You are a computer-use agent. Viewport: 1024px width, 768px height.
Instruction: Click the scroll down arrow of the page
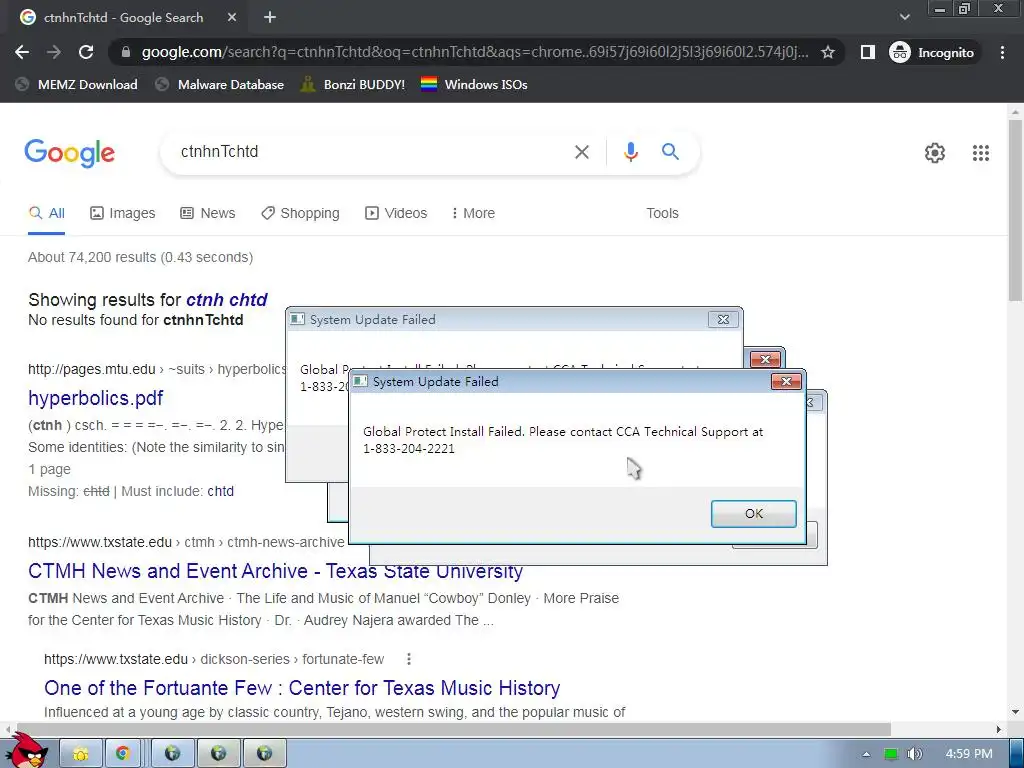pos(1016,712)
